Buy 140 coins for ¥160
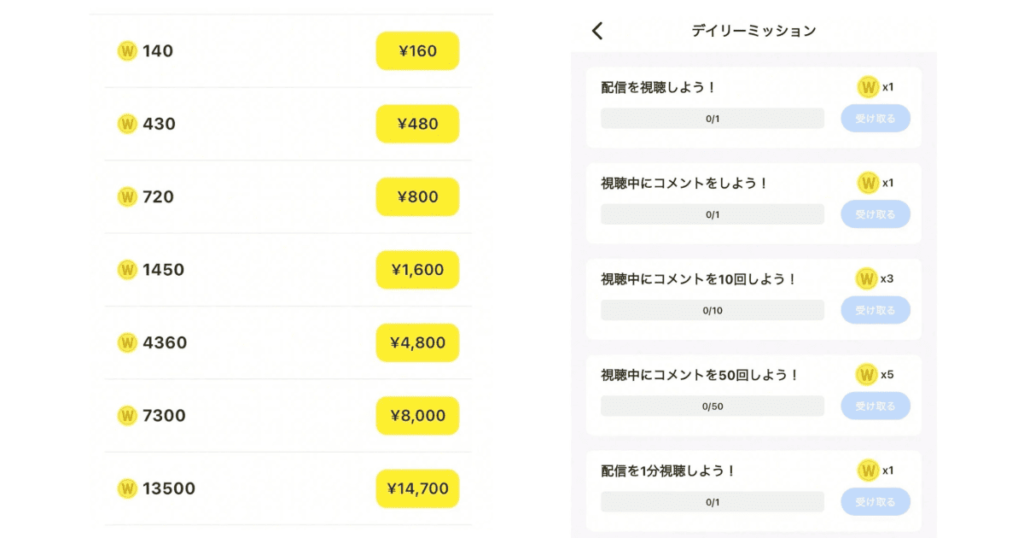Viewport: 1024px width, 538px height. point(417,51)
